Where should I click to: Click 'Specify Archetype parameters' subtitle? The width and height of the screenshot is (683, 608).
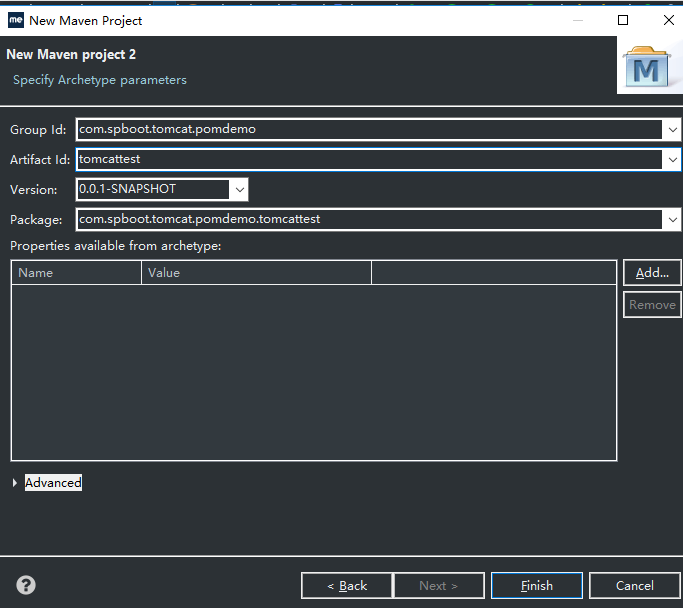click(x=100, y=80)
